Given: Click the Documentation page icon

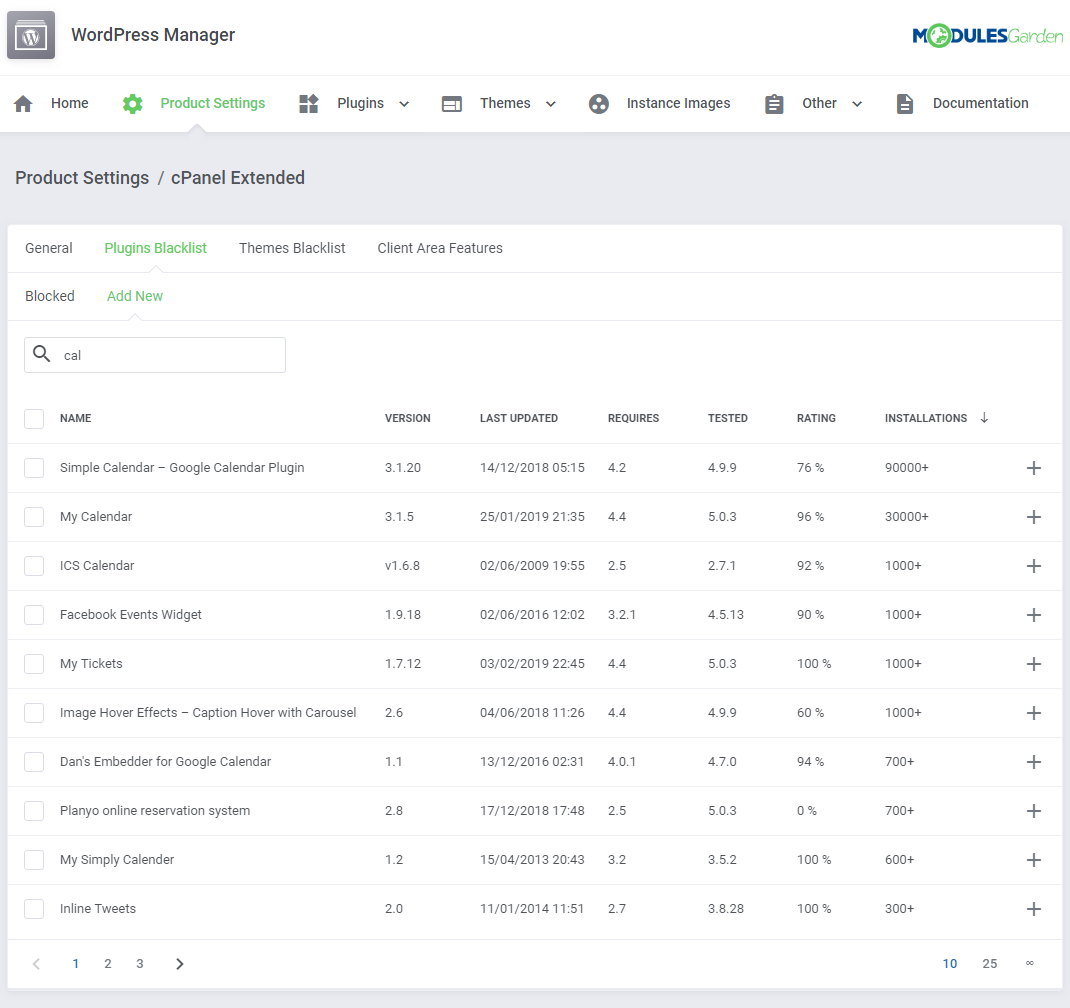Looking at the screenshot, I should (x=905, y=104).
